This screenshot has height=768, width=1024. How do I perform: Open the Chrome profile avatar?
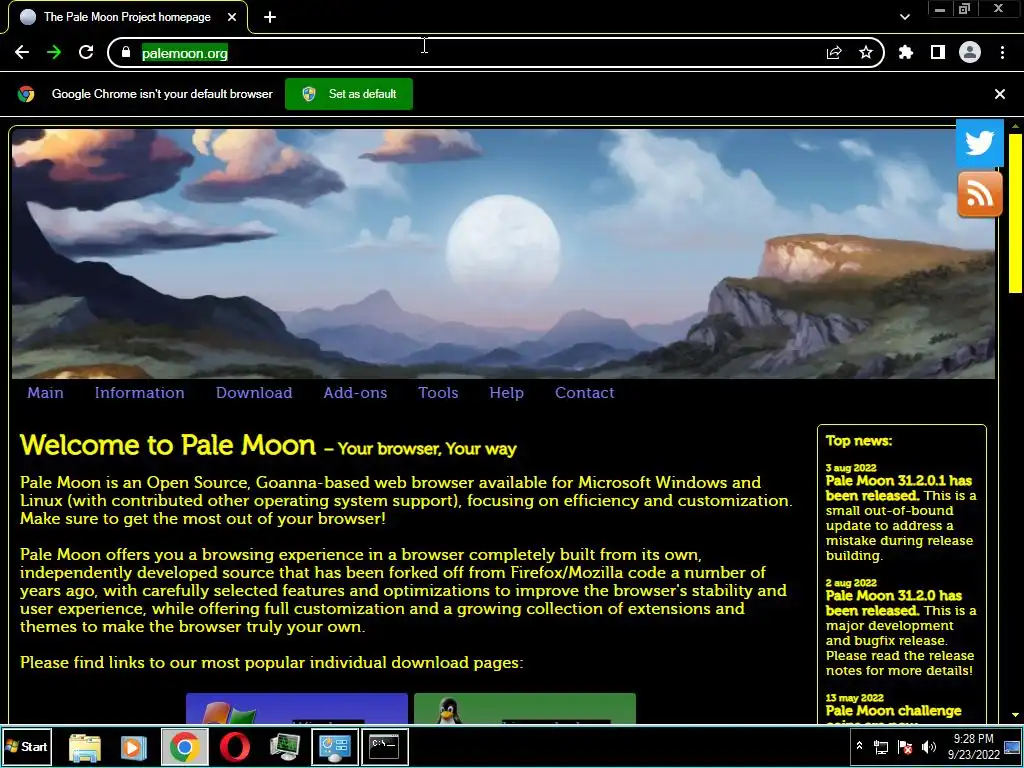coord(970,52)
